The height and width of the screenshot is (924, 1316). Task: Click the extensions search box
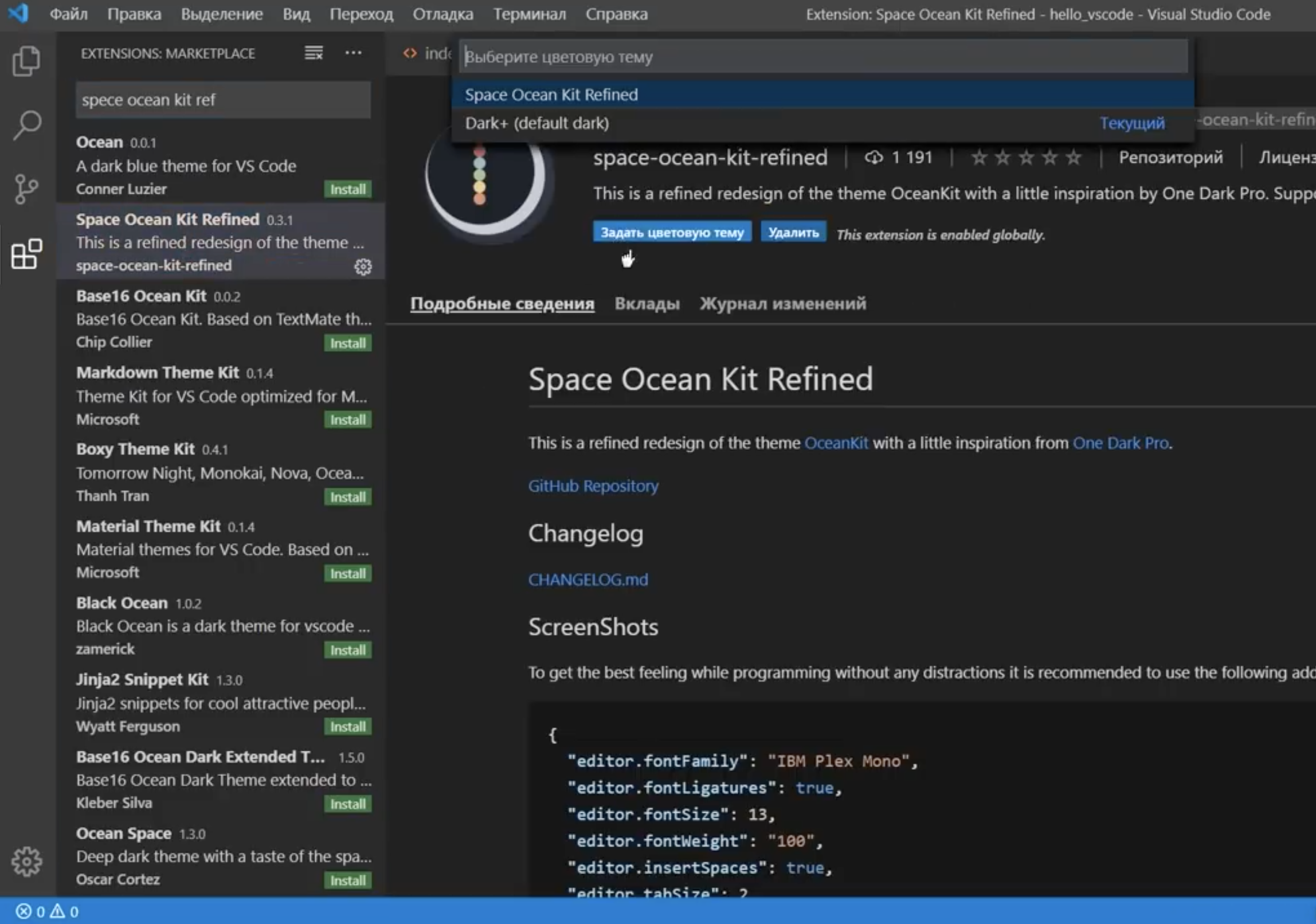[223, 100]
